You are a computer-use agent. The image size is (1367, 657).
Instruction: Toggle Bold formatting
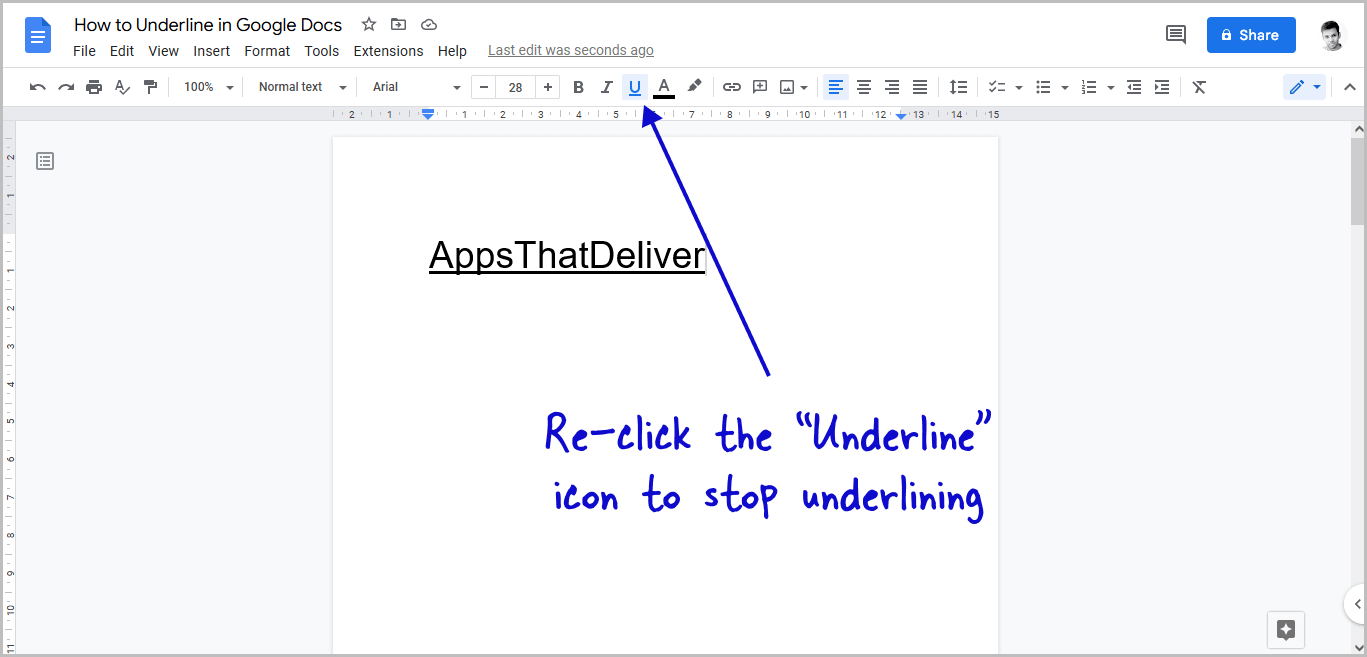pyautogui.click(x=578, y=87)
